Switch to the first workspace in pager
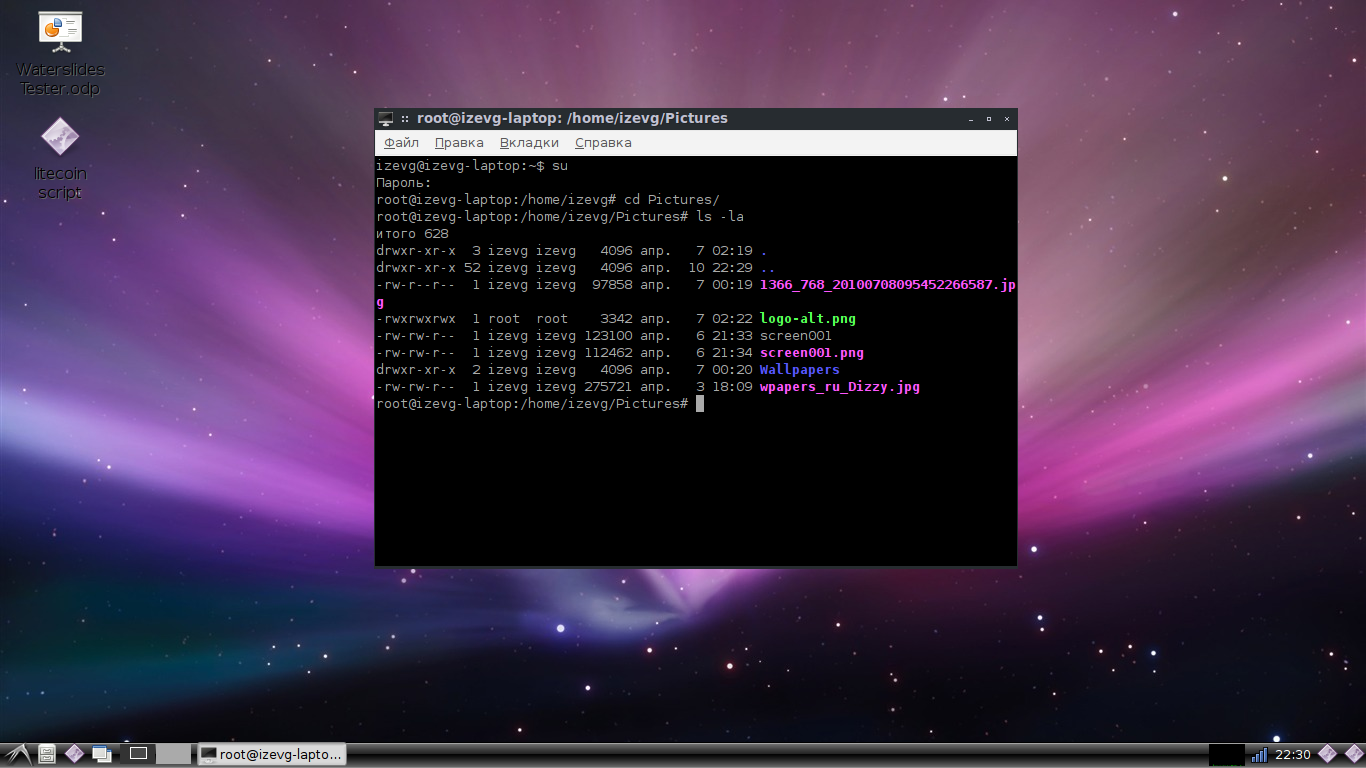The image size is (1366, 768). (x=139, y=754)
